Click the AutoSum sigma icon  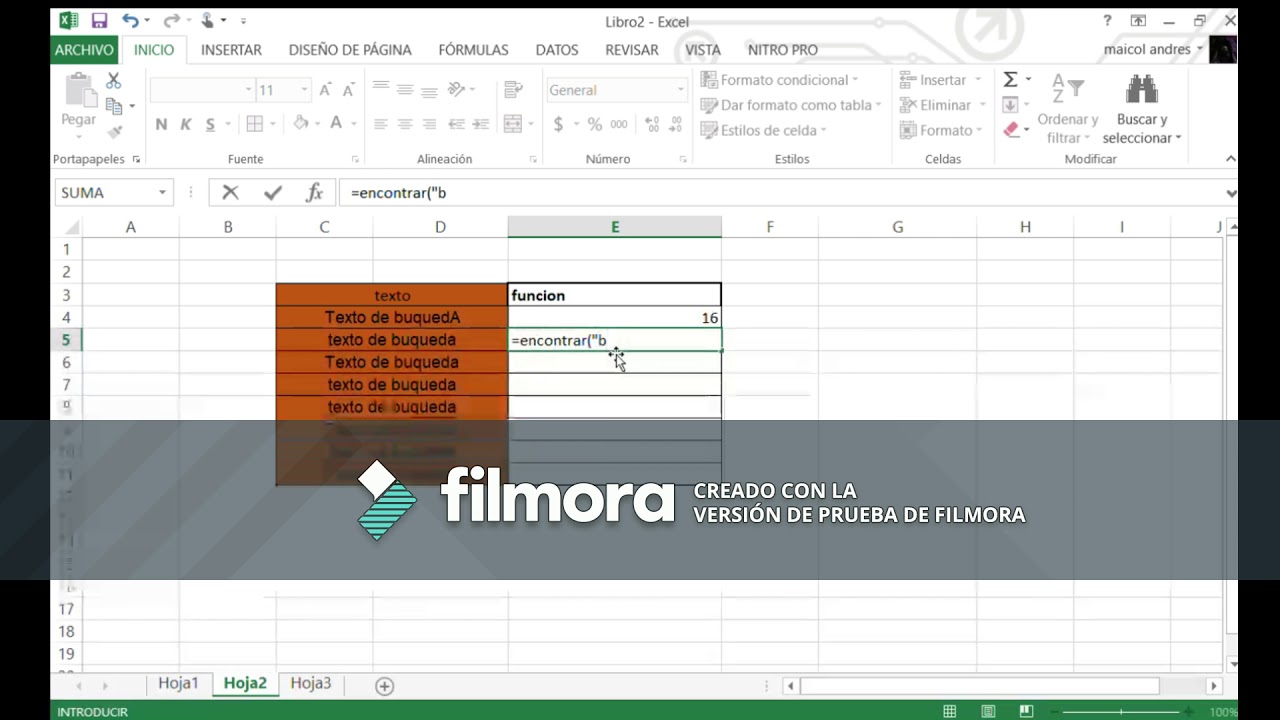pos(1011,80)
